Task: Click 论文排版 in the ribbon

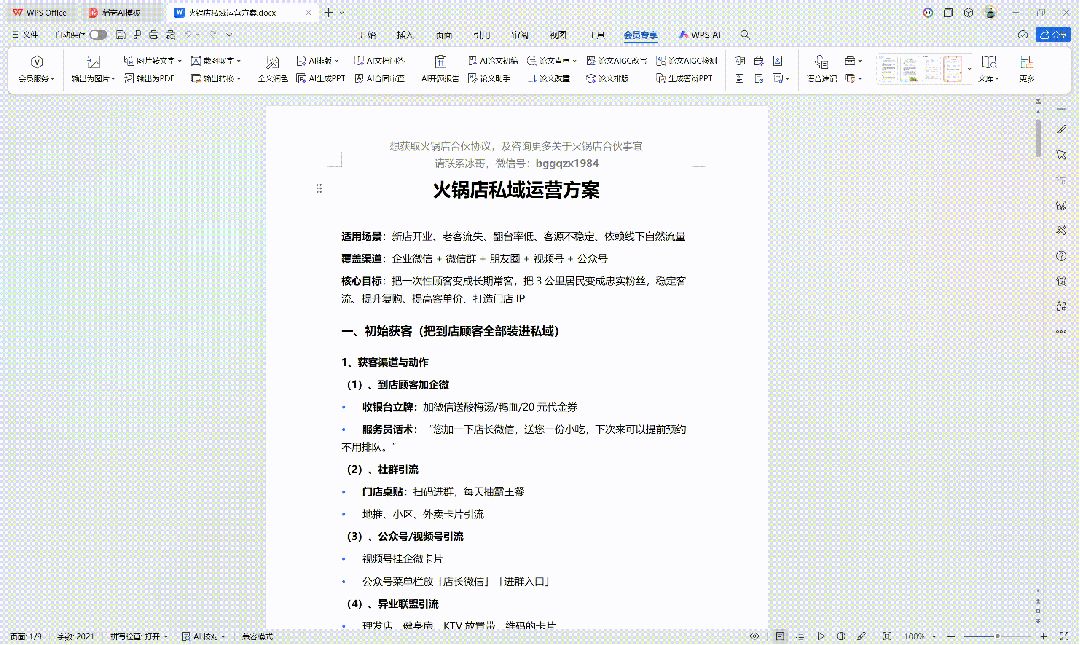Action: coord(608,79)
